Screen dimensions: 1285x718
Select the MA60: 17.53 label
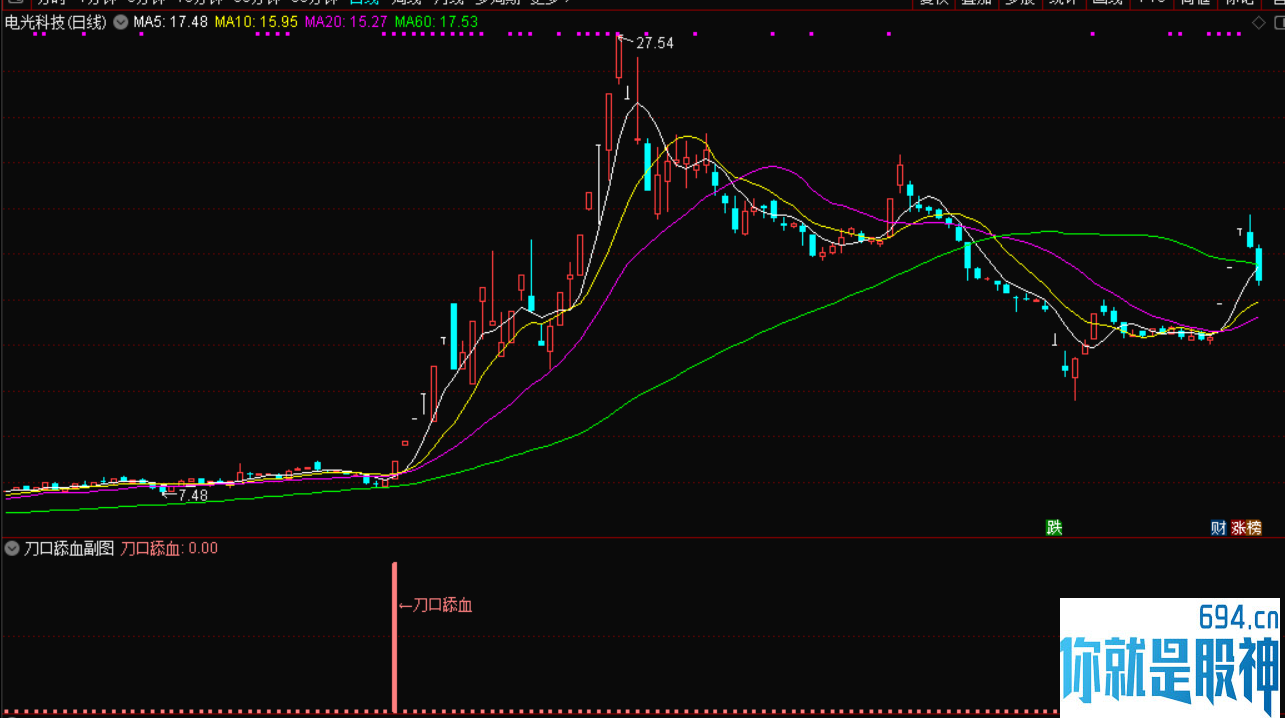tap(436, 22)
